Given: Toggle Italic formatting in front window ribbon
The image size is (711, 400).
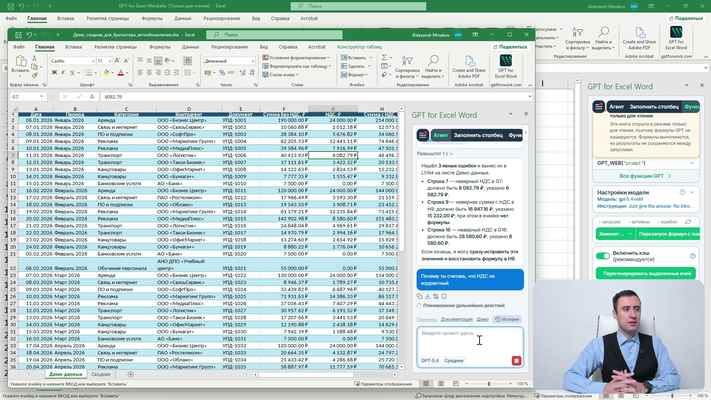Looking at the screenshot, I should point(63,73).
